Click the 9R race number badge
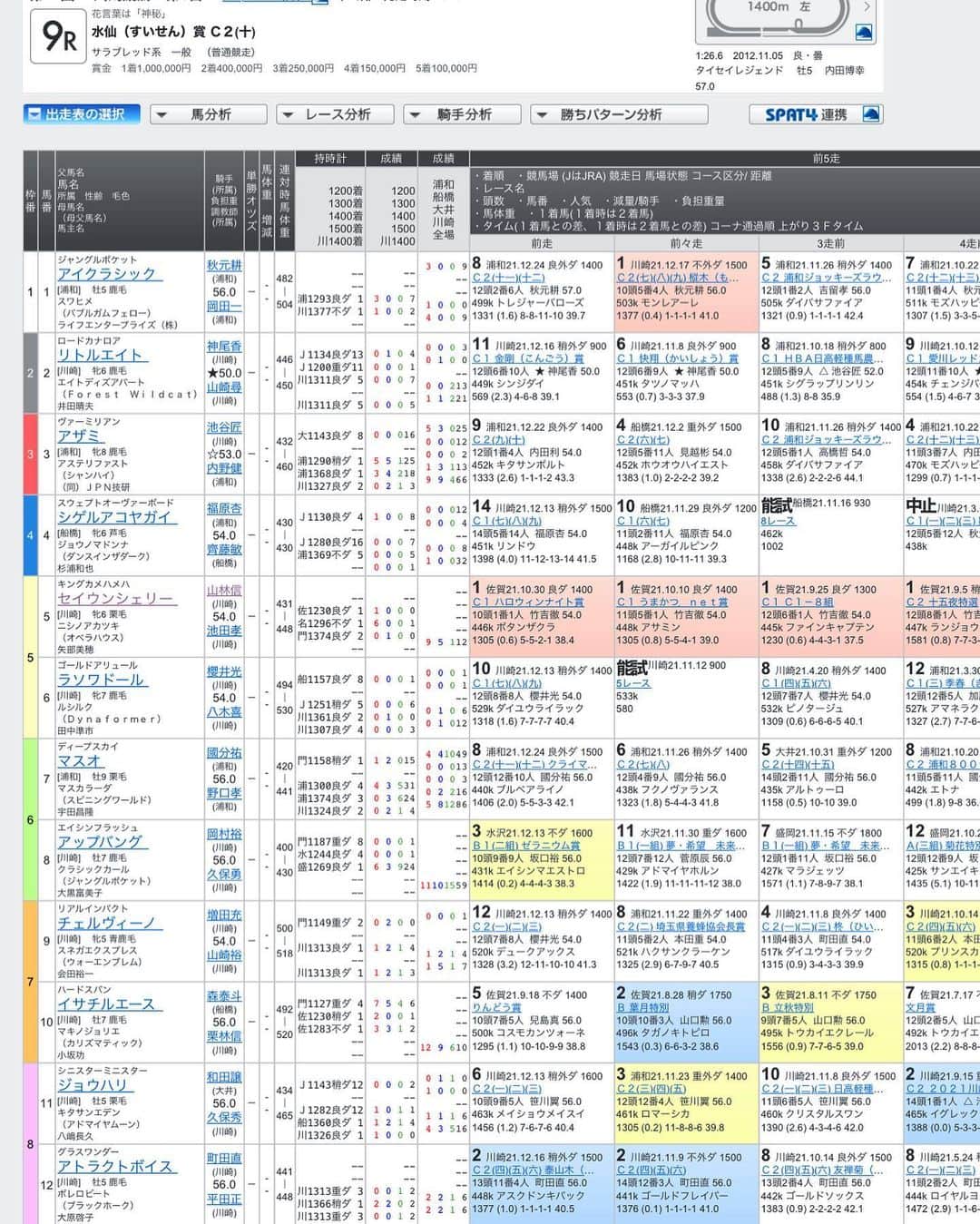Viewport: 980px width, 1224px height. (59, 35)
